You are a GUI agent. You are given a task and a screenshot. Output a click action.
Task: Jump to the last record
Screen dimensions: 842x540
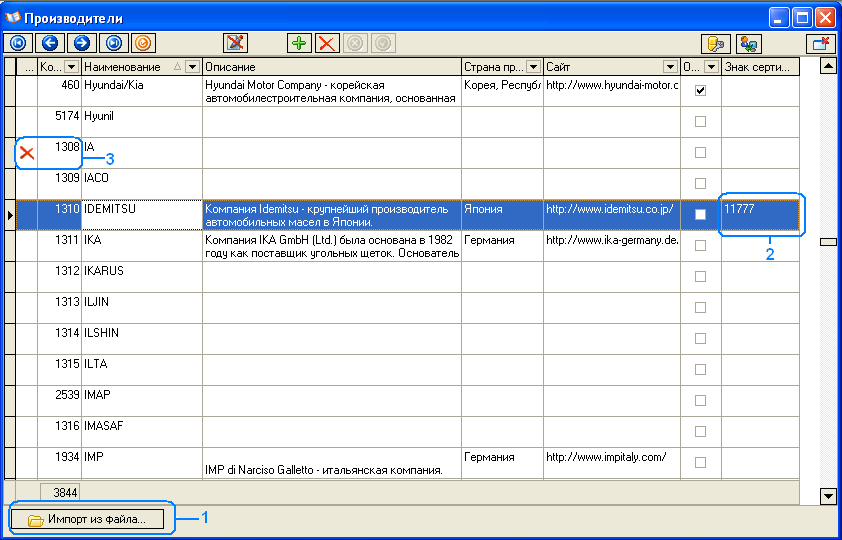(x=114, y=43)
